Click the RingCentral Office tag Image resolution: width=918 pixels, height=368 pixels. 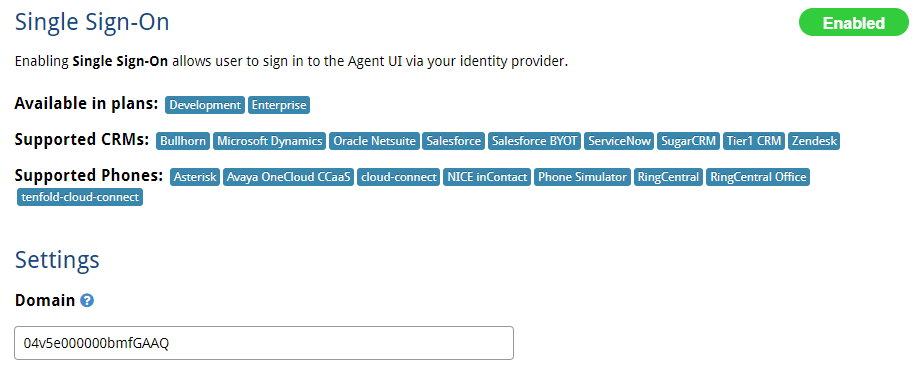click(758, 177)
